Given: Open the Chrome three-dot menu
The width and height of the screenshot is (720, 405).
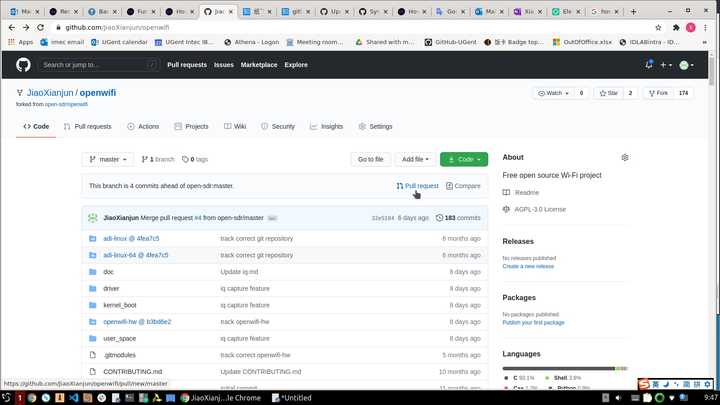Looking at the screenshot, I should [705, 28].
